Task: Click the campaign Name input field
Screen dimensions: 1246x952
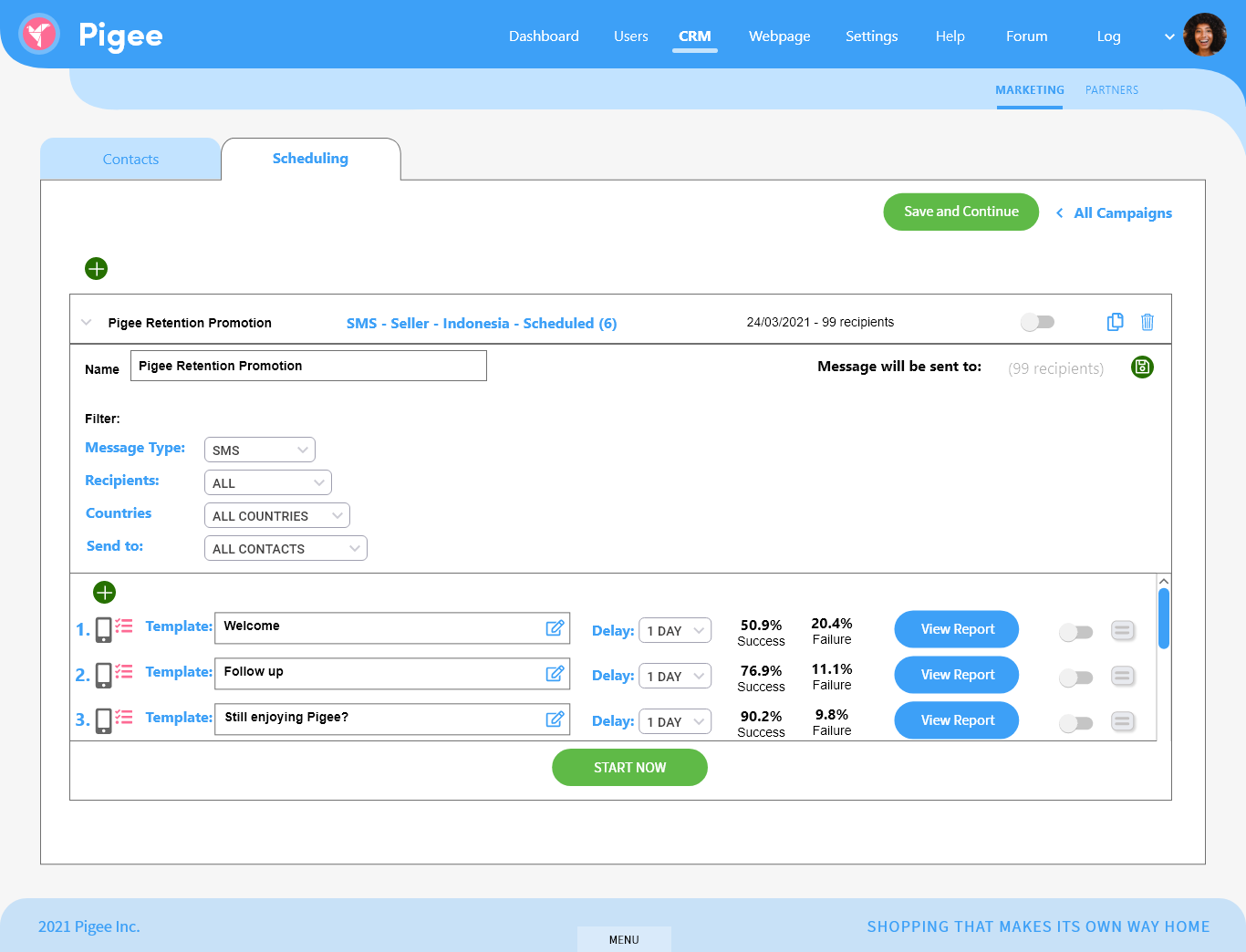Action: tap(308, 366)
